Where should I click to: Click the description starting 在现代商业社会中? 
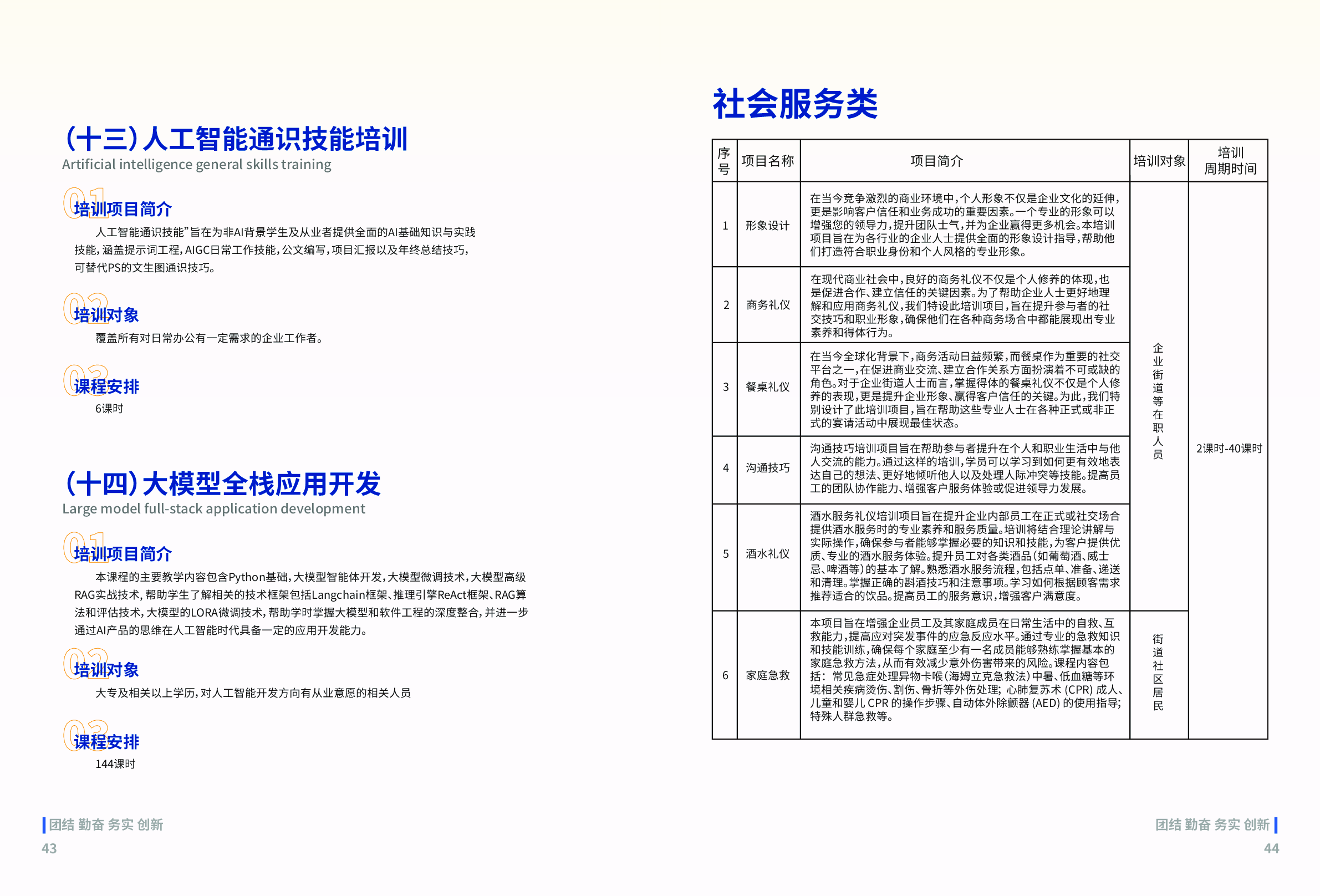960,306
